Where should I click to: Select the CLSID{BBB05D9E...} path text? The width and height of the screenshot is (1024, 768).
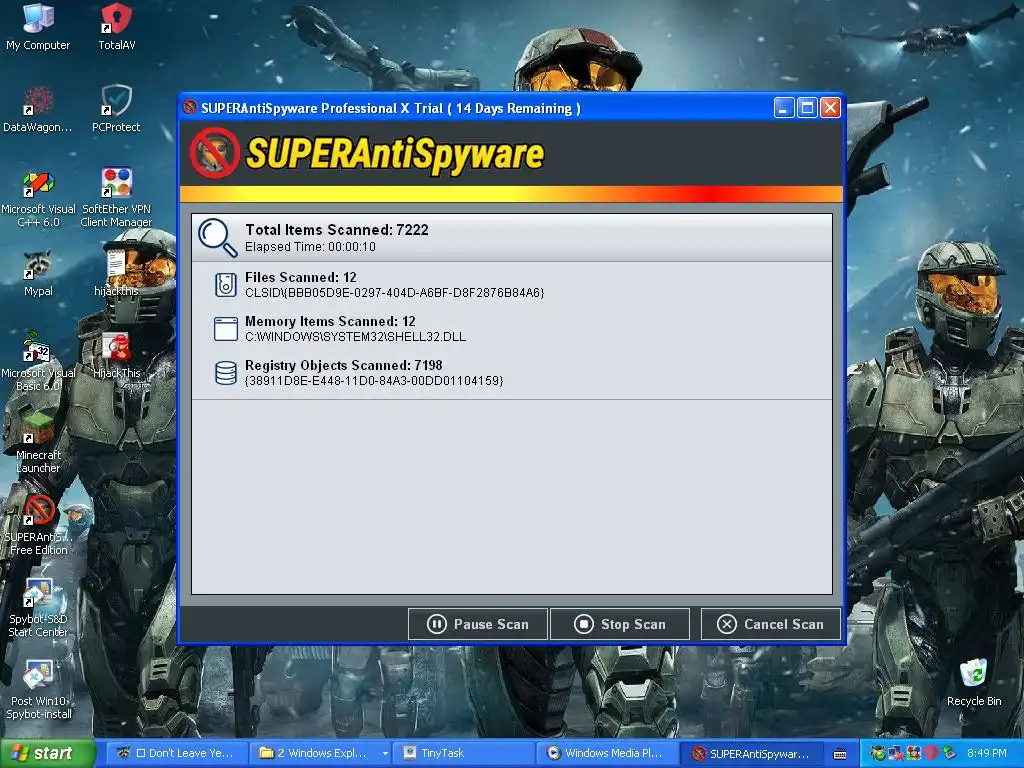coord(394,293)
